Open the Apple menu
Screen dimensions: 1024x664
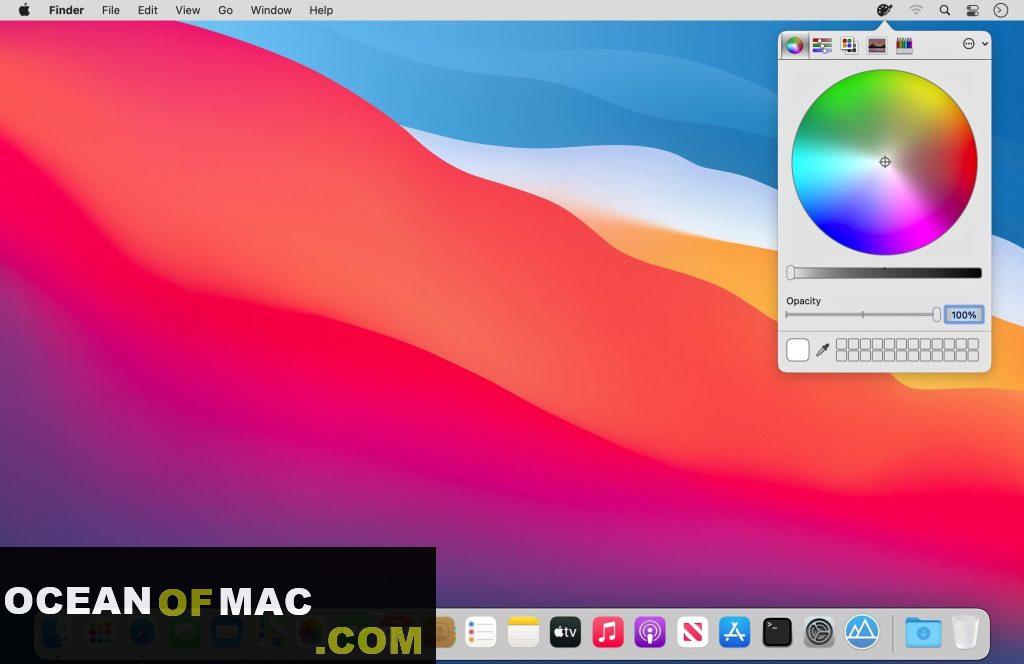[x=24, y=10]
